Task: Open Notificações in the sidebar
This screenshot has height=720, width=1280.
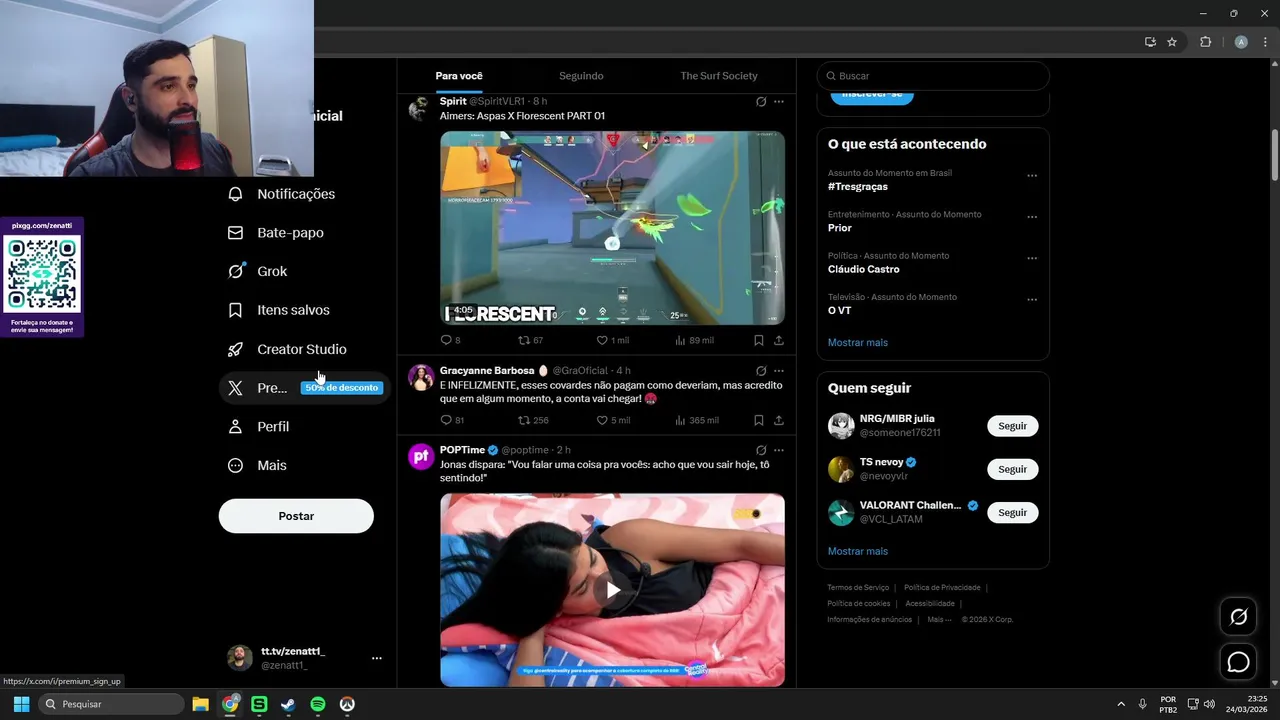Action: click(x=283, y=194)
